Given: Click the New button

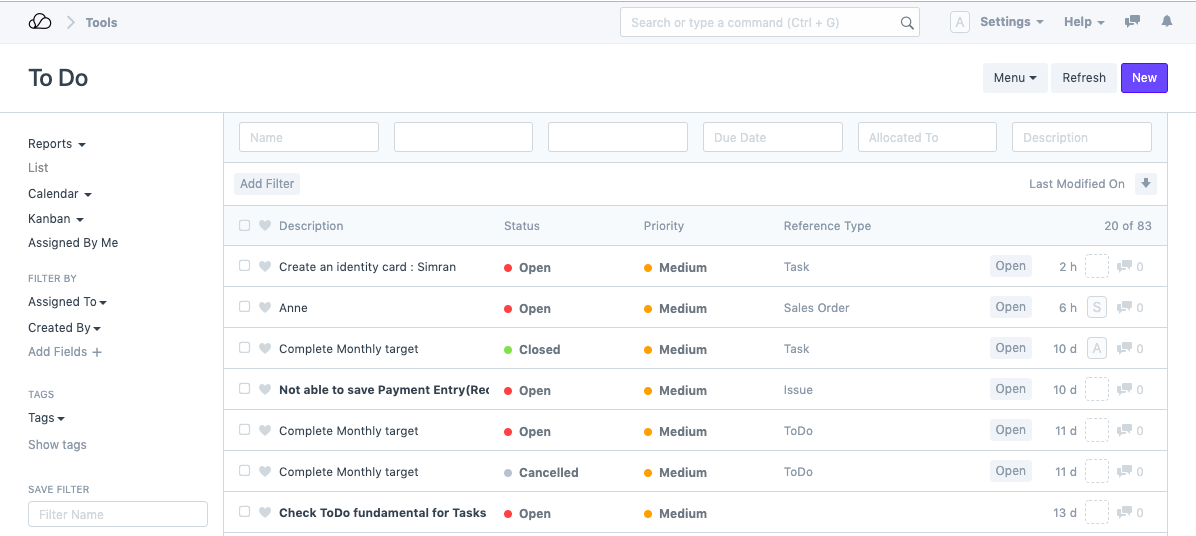Looking at the screenshot, I should 1144,78.
